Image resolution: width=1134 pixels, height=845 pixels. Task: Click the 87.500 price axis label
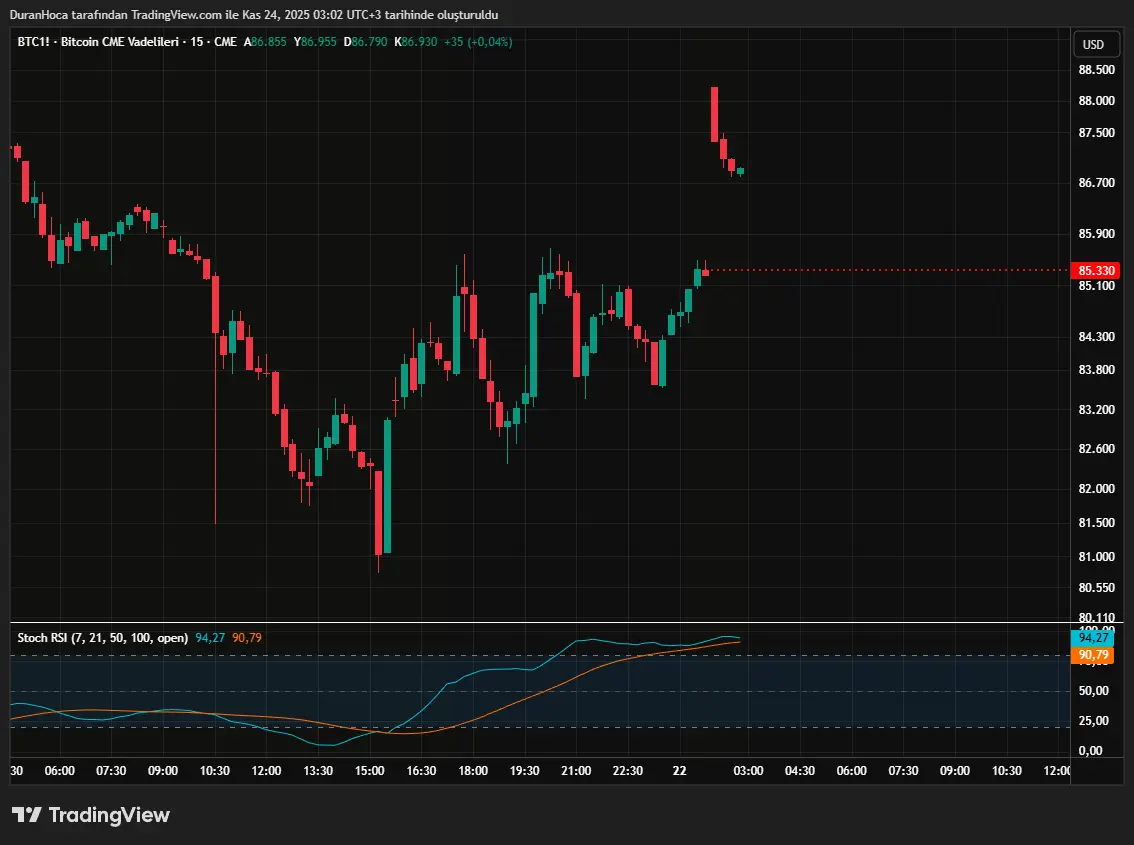[x=1096, y=132]
